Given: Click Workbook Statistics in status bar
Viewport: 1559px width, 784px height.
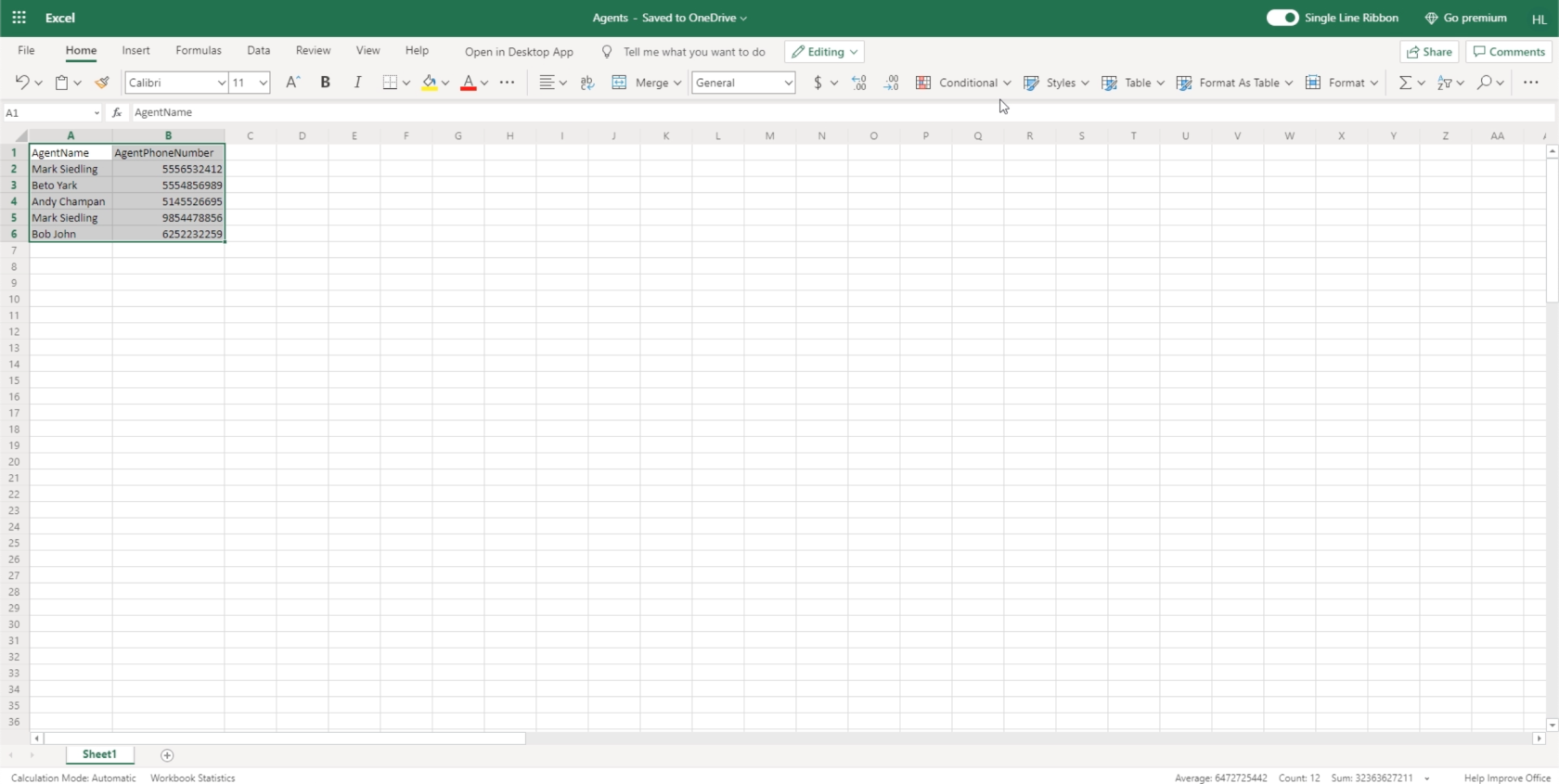Looking at the screenshot, I should pyautogui.click(x=193, y=778).
